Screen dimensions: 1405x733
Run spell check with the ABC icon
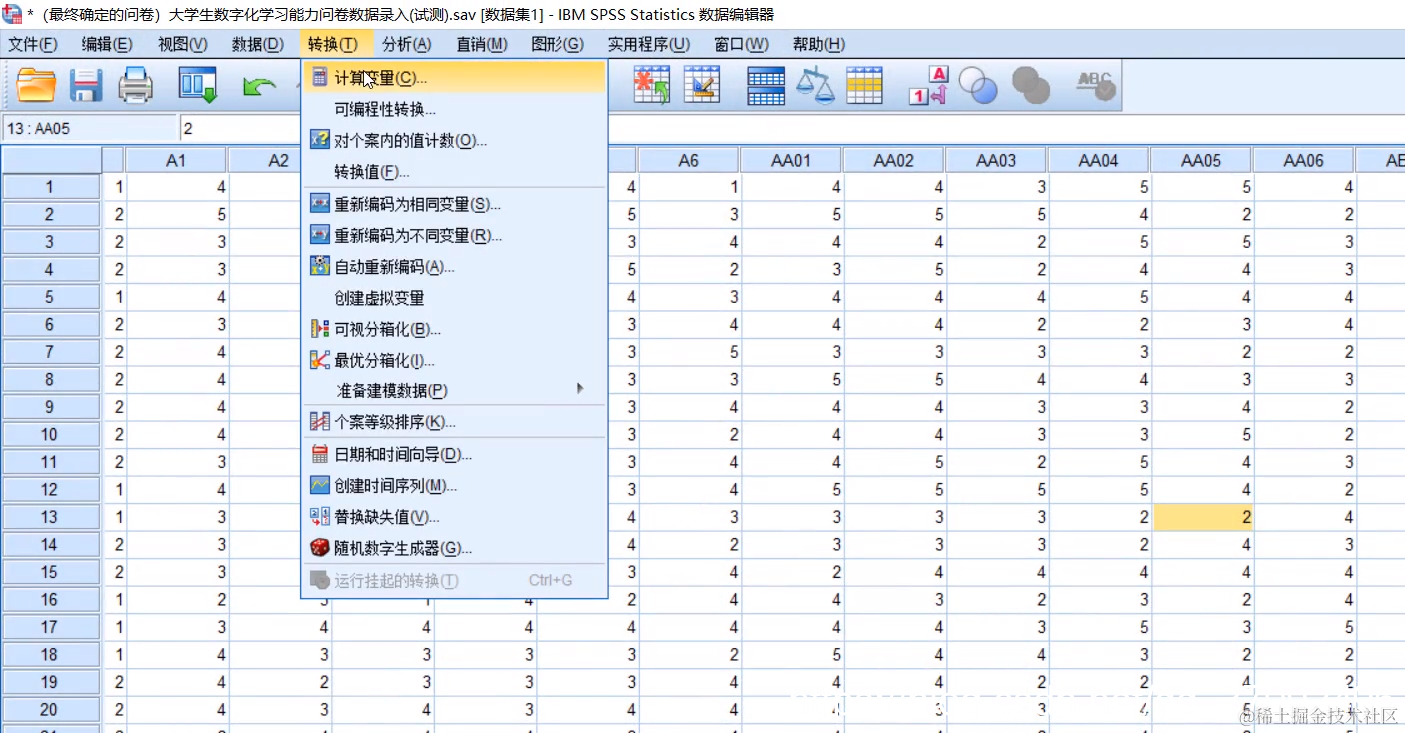(x=1095, y=85)
